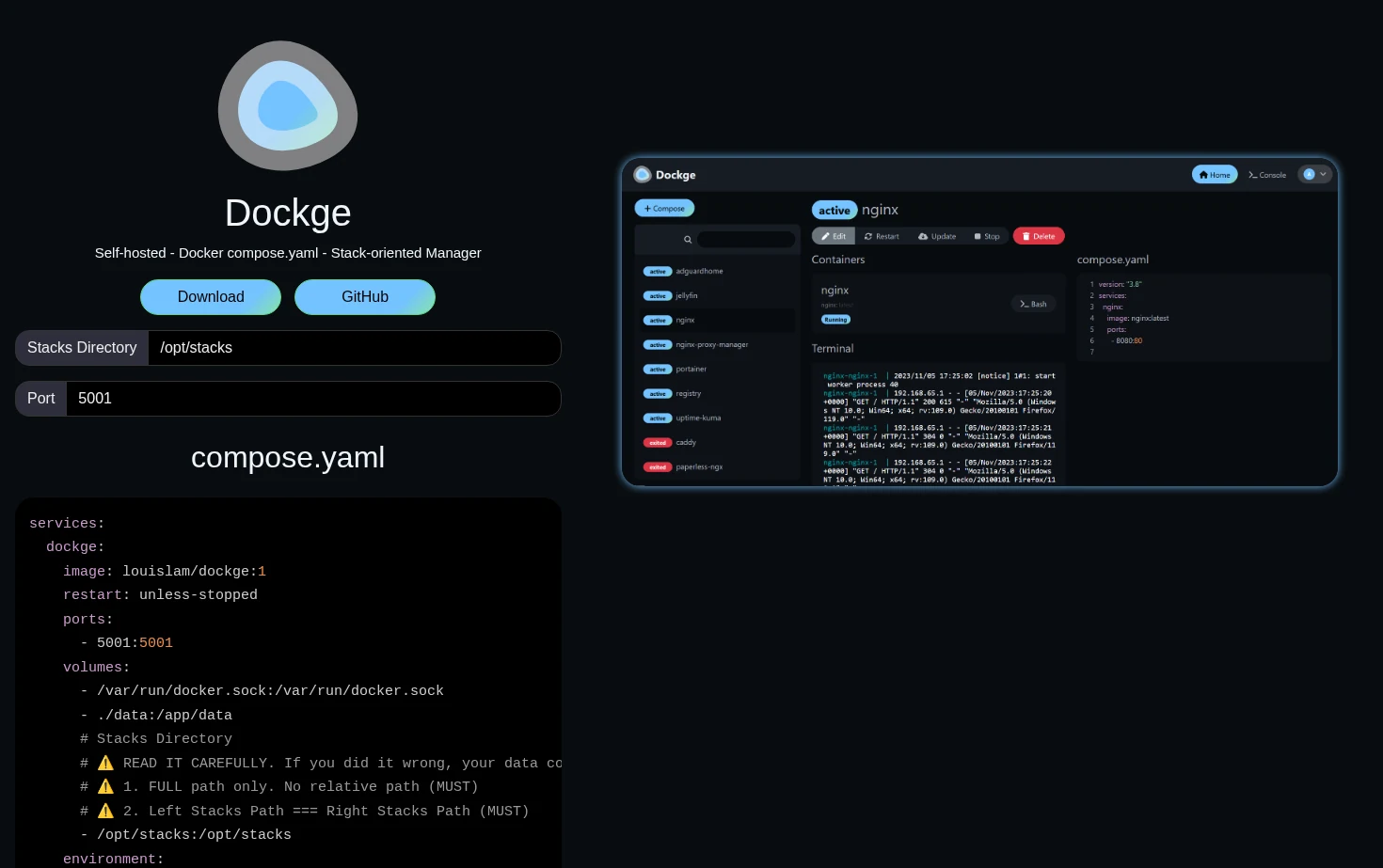Screen dimensions: 1383x868
Task: Click the "compose.yaml" heading
Action: click(288, 457)
